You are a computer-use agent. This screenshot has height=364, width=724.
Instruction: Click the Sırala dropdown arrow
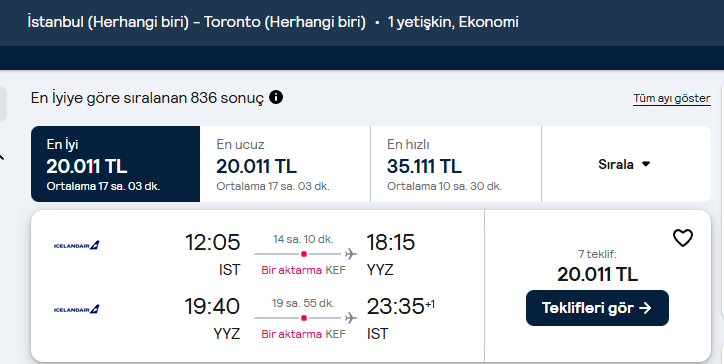tap(646, 164)
